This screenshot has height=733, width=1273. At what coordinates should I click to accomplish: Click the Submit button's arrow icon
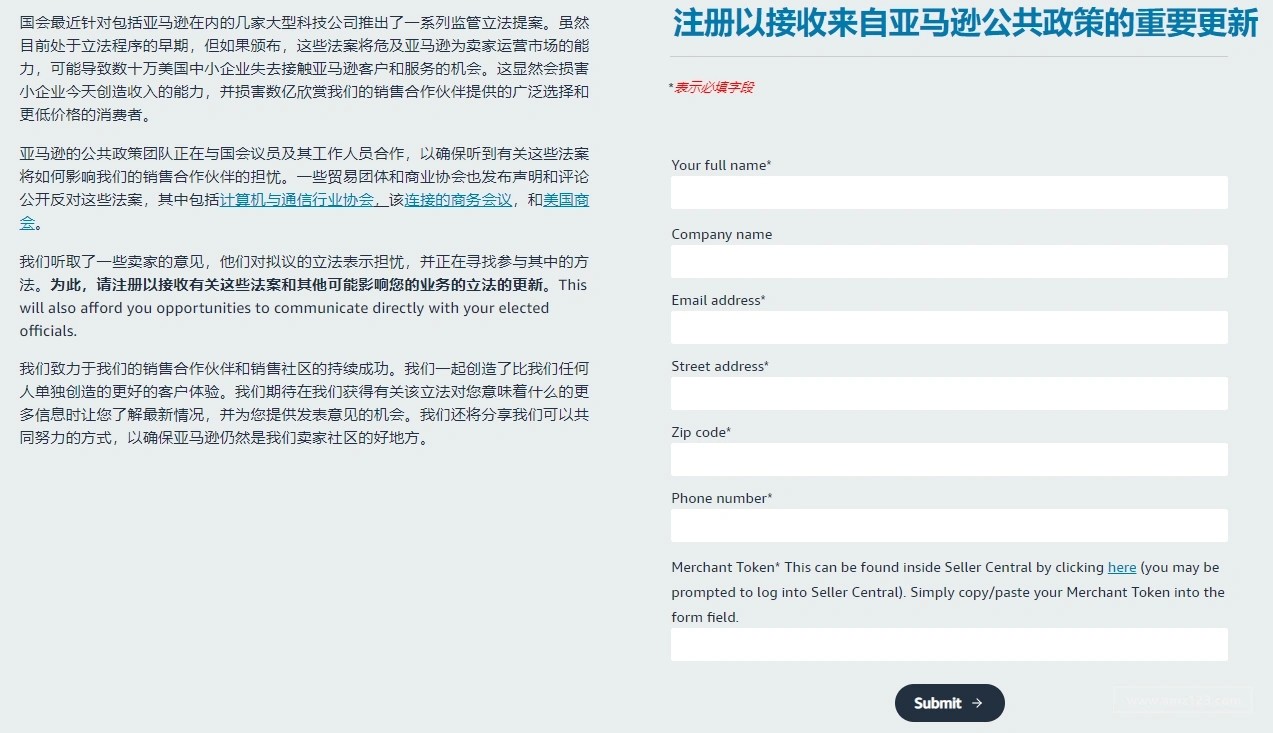pos(976,703)
